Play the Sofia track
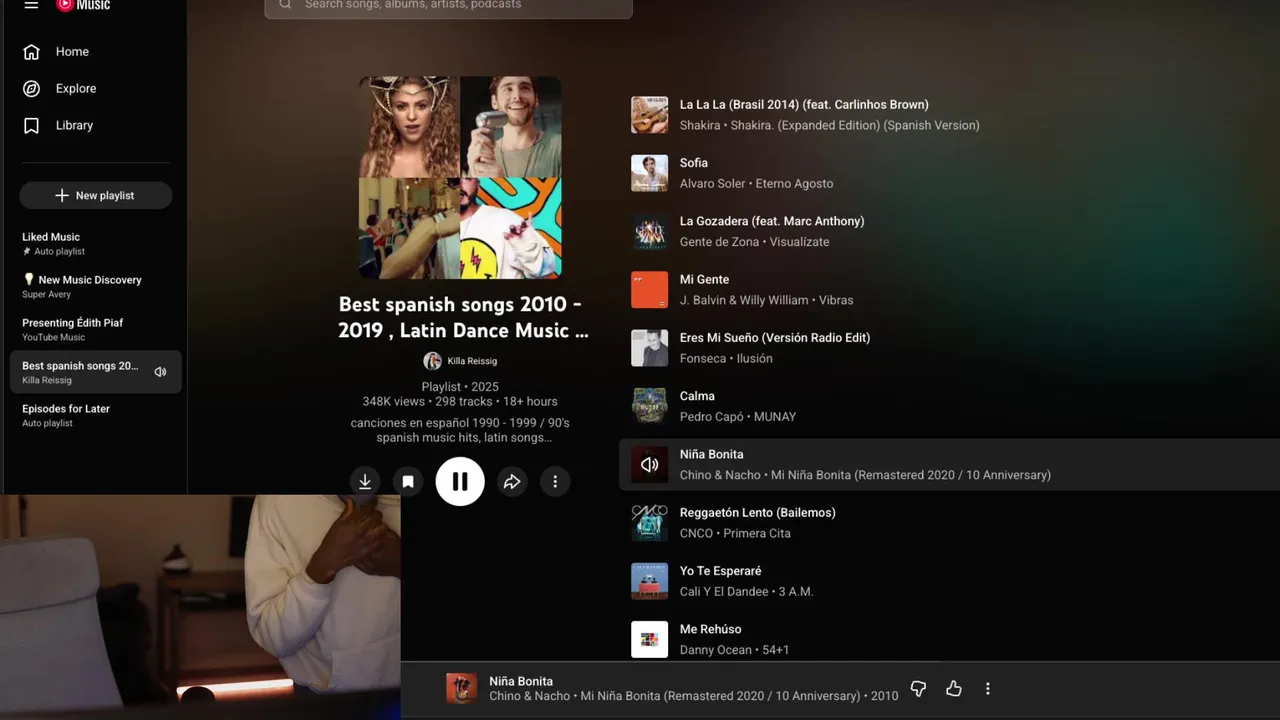 tap(694, 163)
